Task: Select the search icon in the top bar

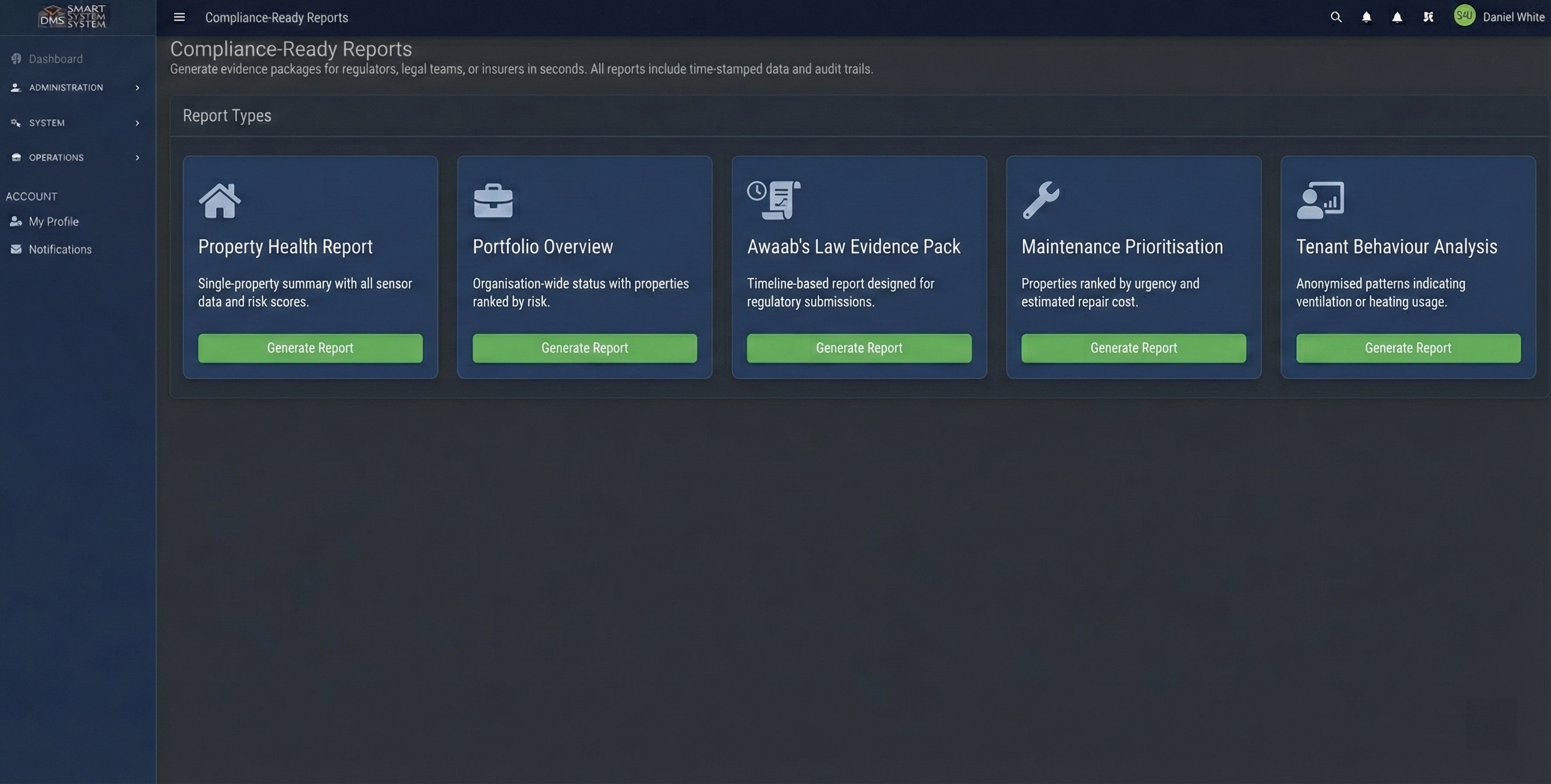Action: pos(1335,17)
